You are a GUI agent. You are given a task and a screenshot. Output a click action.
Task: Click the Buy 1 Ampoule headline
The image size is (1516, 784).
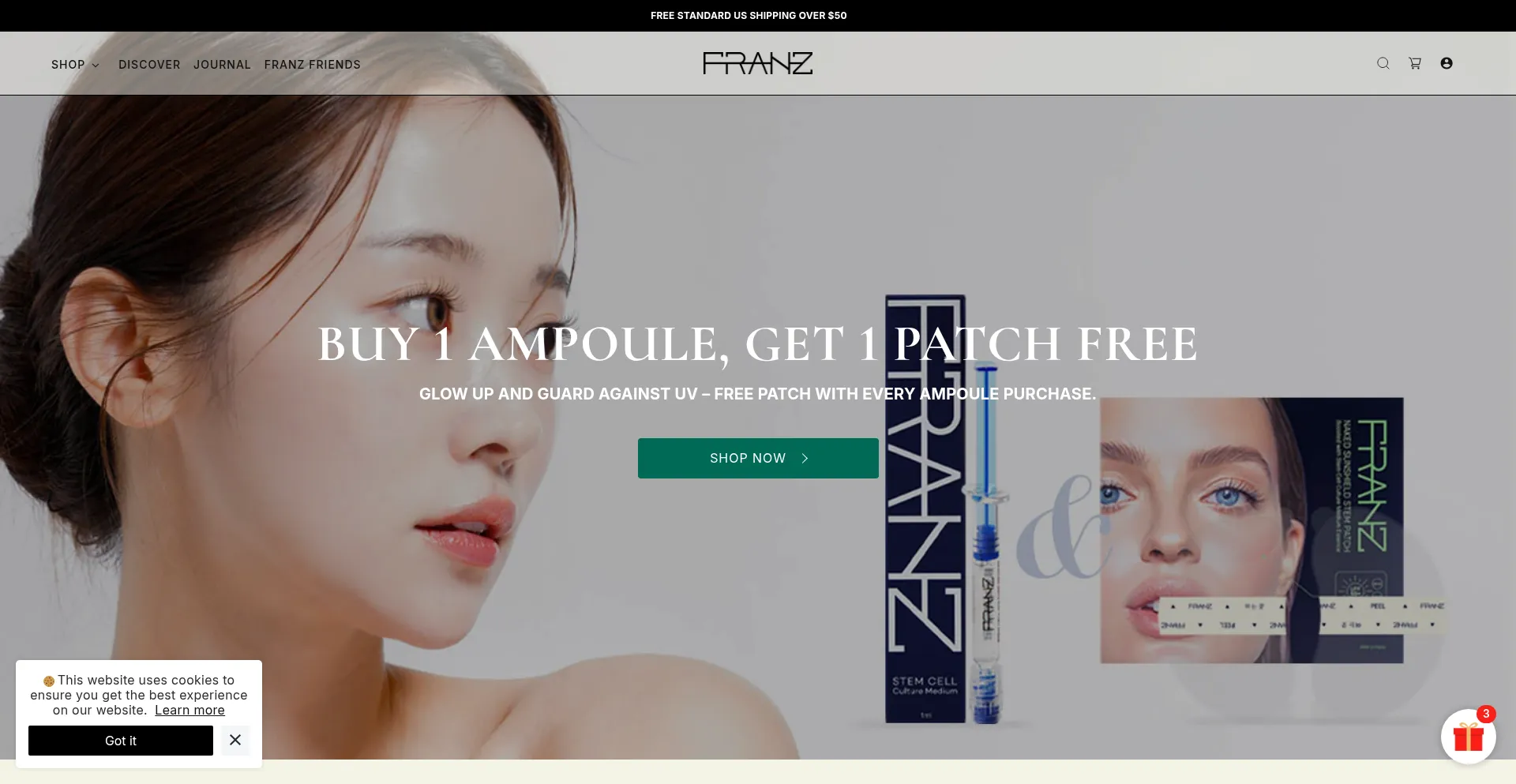758,344
